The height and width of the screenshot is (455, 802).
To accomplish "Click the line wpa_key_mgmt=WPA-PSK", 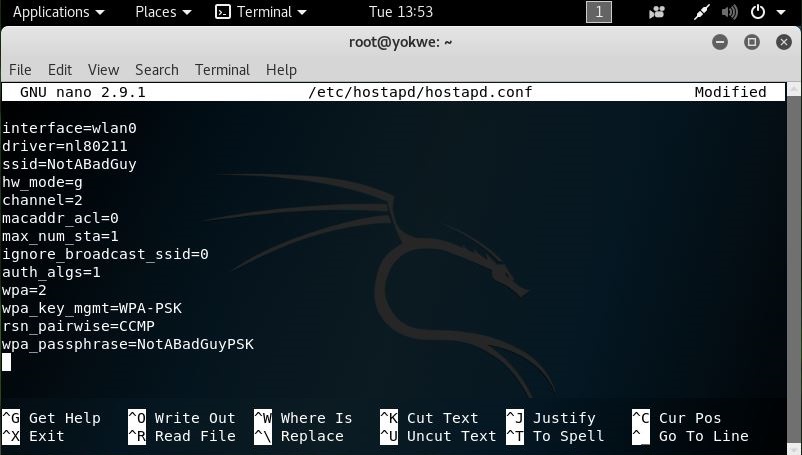I will click(x=92, y=308).
